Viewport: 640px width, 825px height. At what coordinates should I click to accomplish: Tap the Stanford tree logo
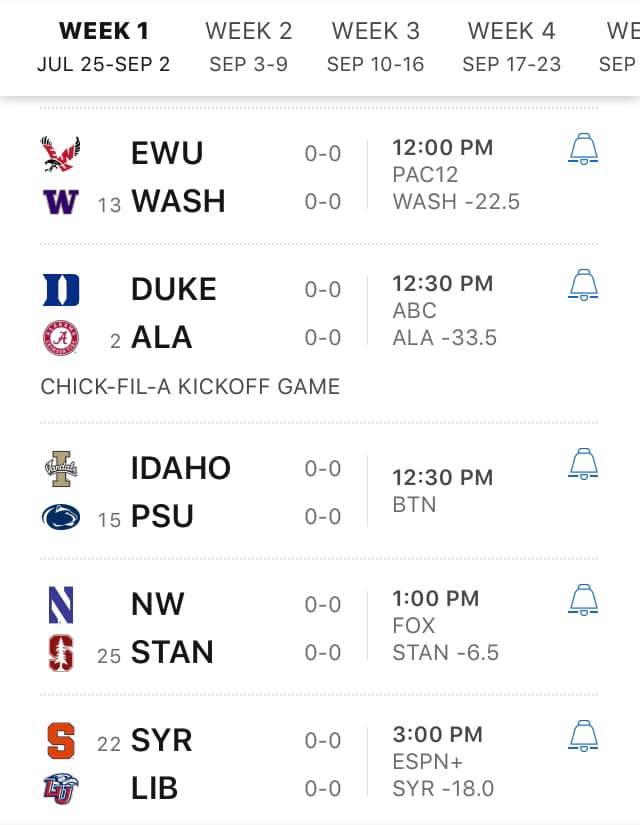(x=61, y=653)
